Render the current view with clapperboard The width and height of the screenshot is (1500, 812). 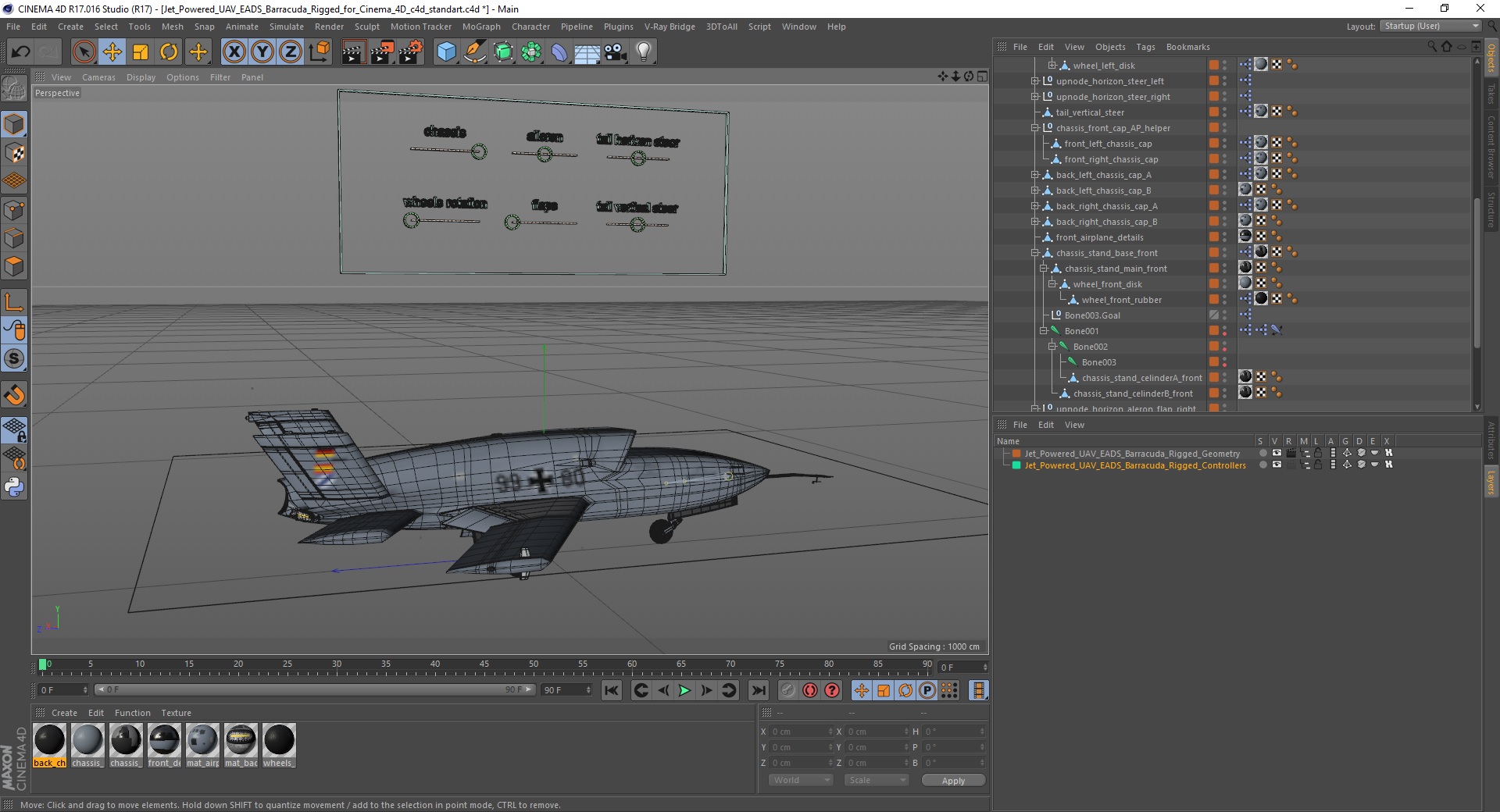(353, 52)
